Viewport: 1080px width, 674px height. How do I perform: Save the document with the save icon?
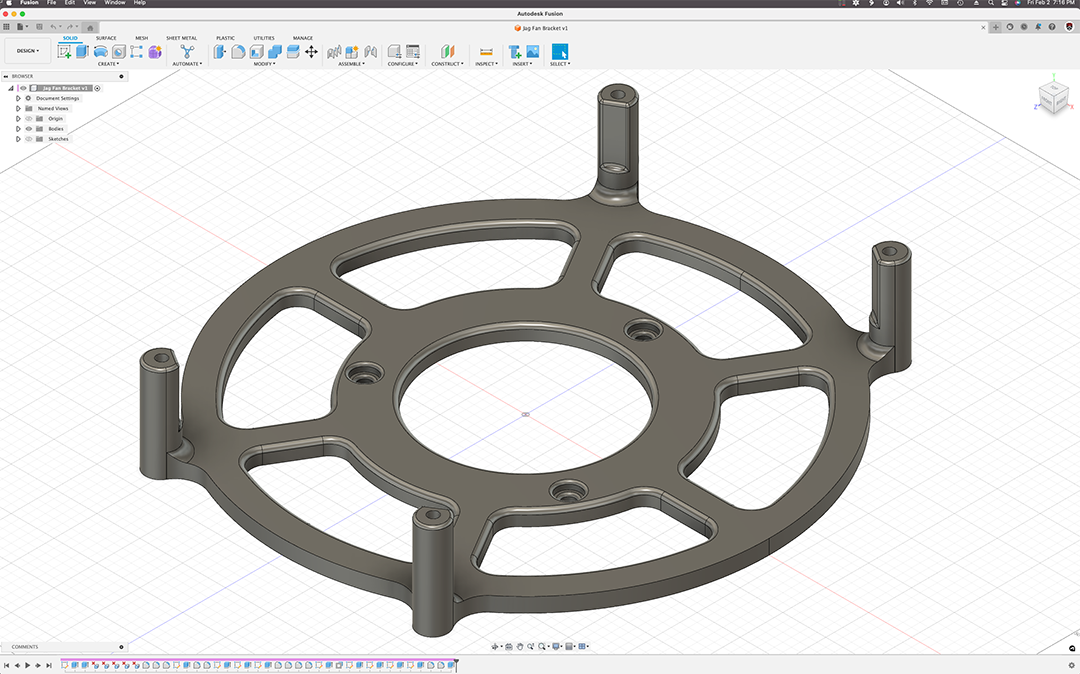pyautogui.click(x=39, y=27)
